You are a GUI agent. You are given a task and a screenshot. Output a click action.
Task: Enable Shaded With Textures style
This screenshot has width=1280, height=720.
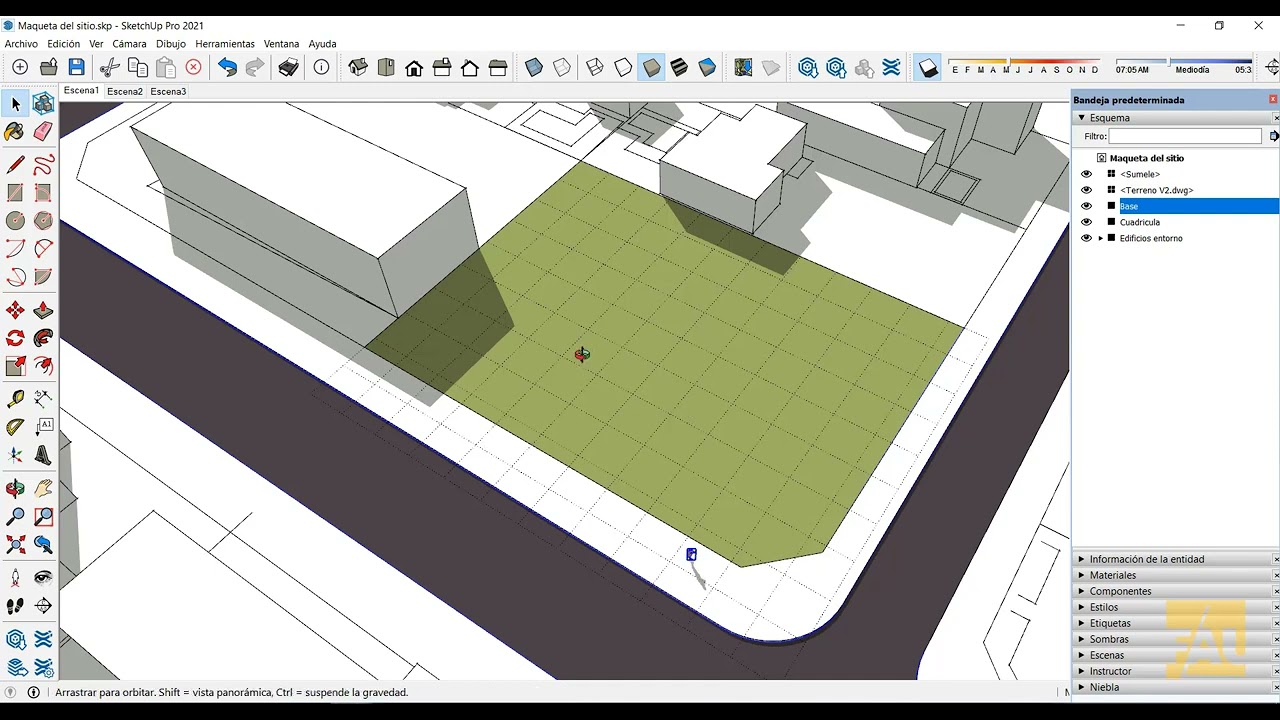pyautogui.click(x=679, y=68)
